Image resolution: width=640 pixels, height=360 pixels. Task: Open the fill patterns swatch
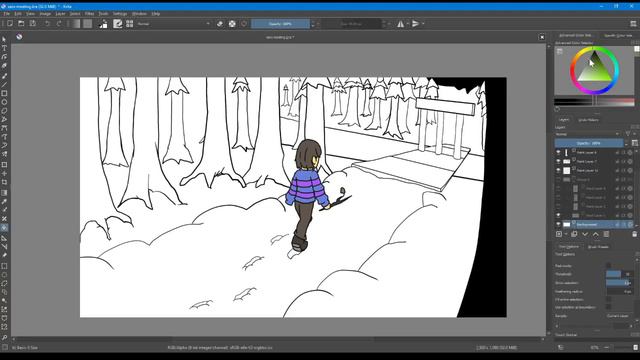pyautogui.click(x=88, y=24)
